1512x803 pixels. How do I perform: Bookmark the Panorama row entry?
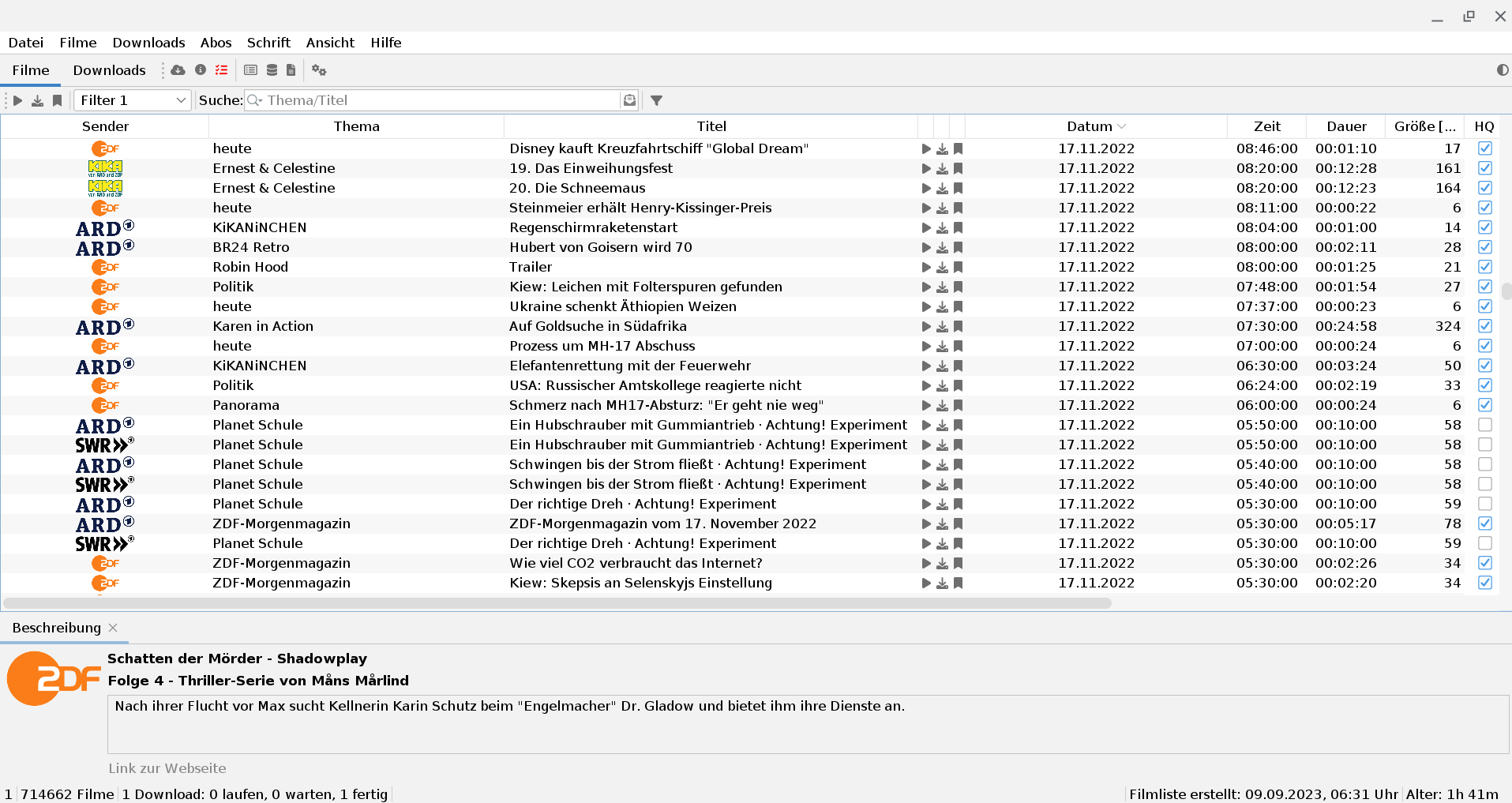pos(958,406)
